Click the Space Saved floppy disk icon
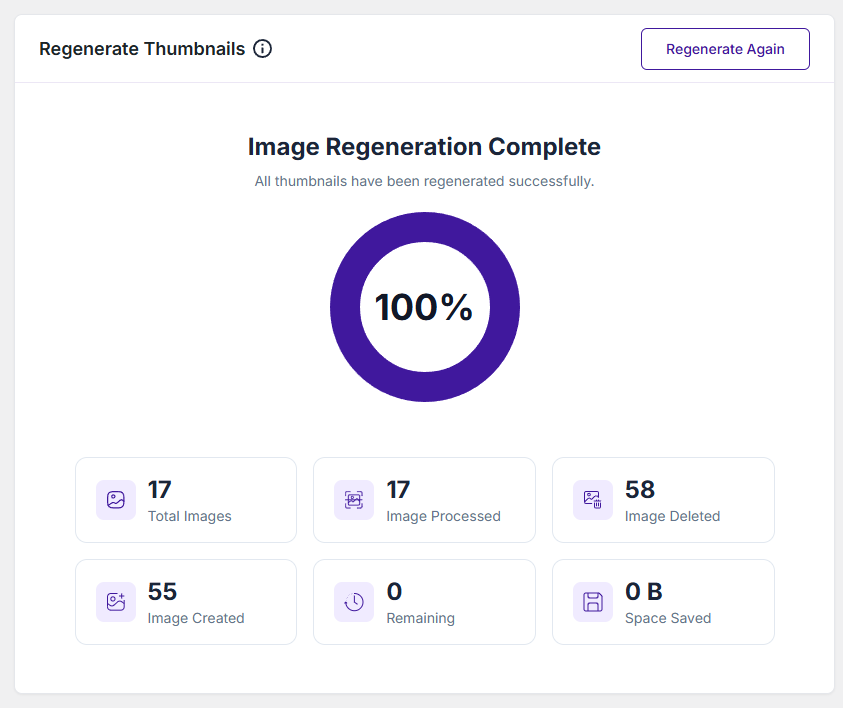This screenshot has height=708, width=843. click(592, 602)
